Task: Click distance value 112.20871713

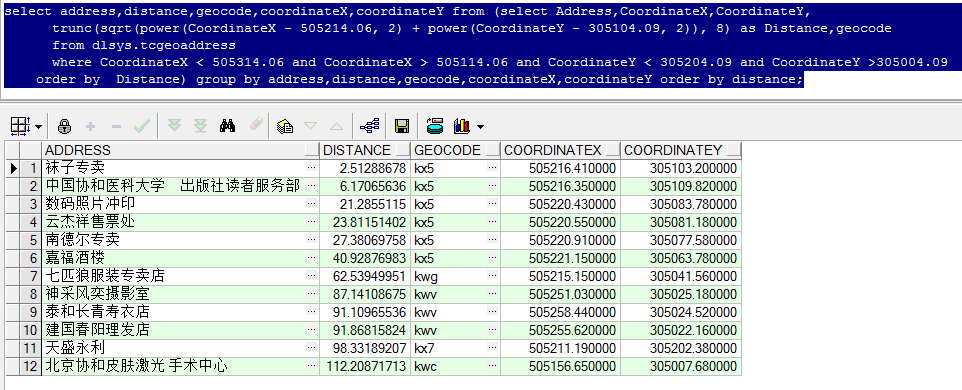Action: point(366,366)
